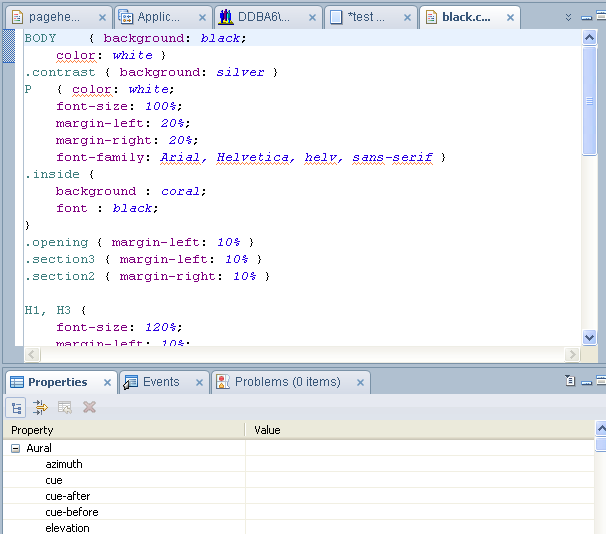
Task: Collapse the Aural property category
Action: (x=16, y=449)
